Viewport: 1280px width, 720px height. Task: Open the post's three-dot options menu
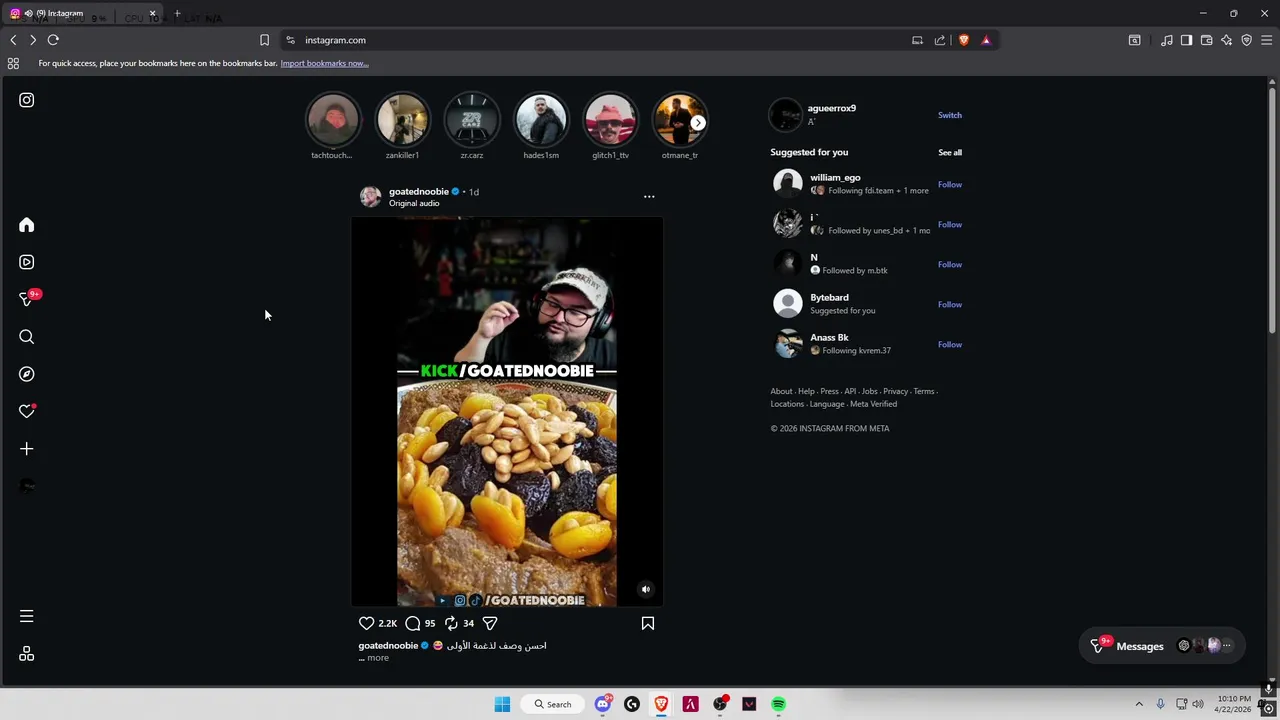point(649,197)
